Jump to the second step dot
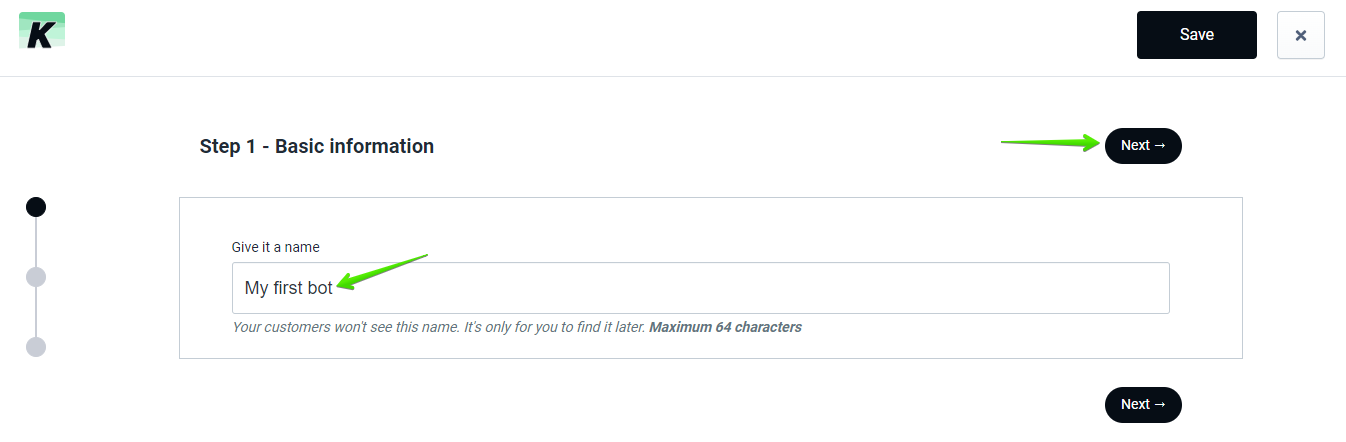The image size is (1346, 442). tap(36, 277)
